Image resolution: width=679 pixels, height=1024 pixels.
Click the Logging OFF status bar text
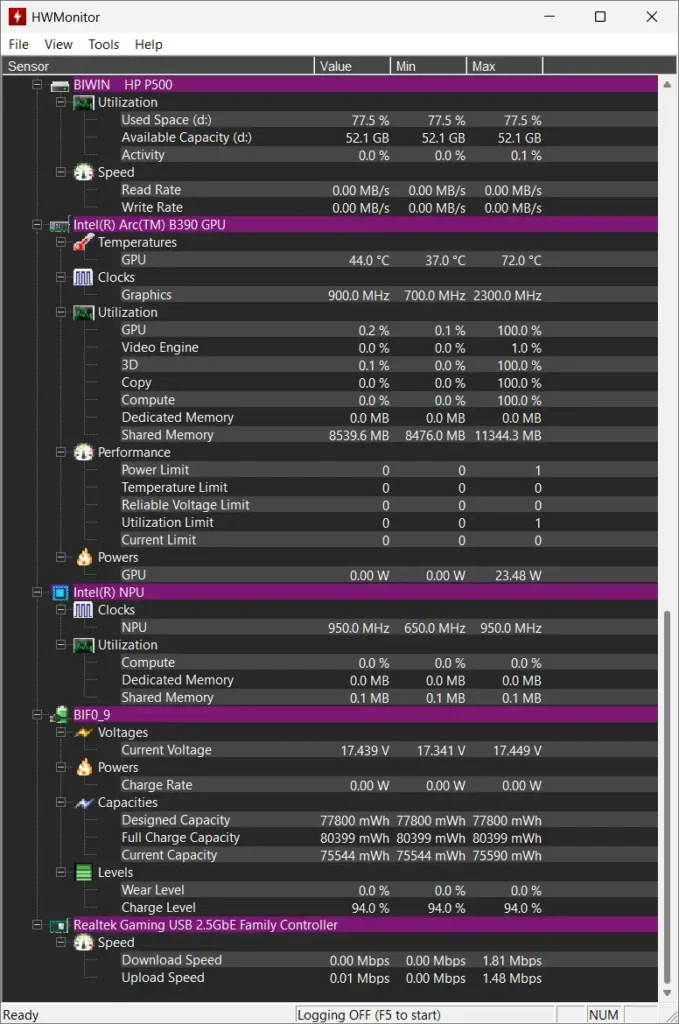(369, 1015)
